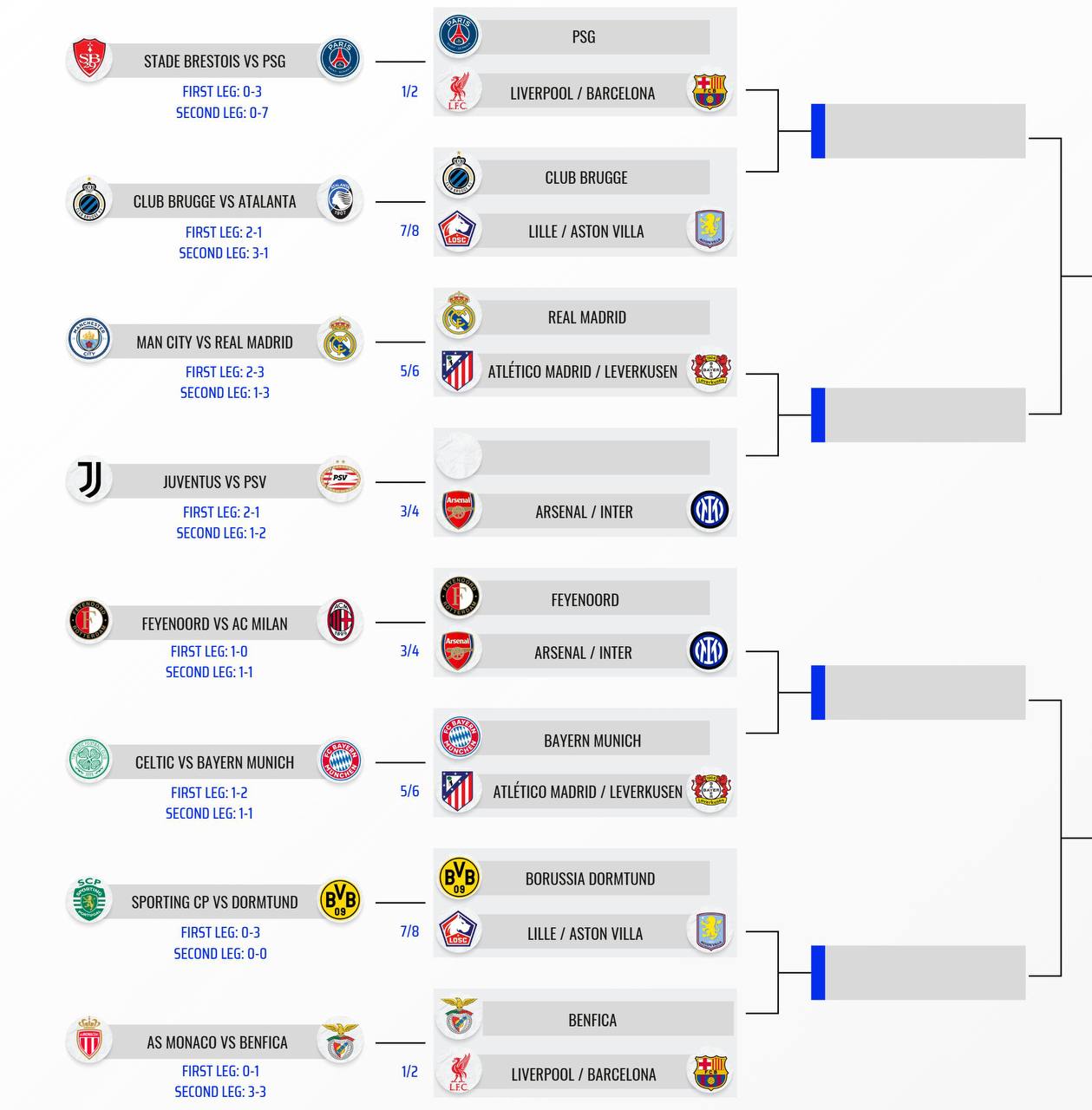Click the Stade Brestois club crest
The image size is (1092, 1110).
point(88,60)
